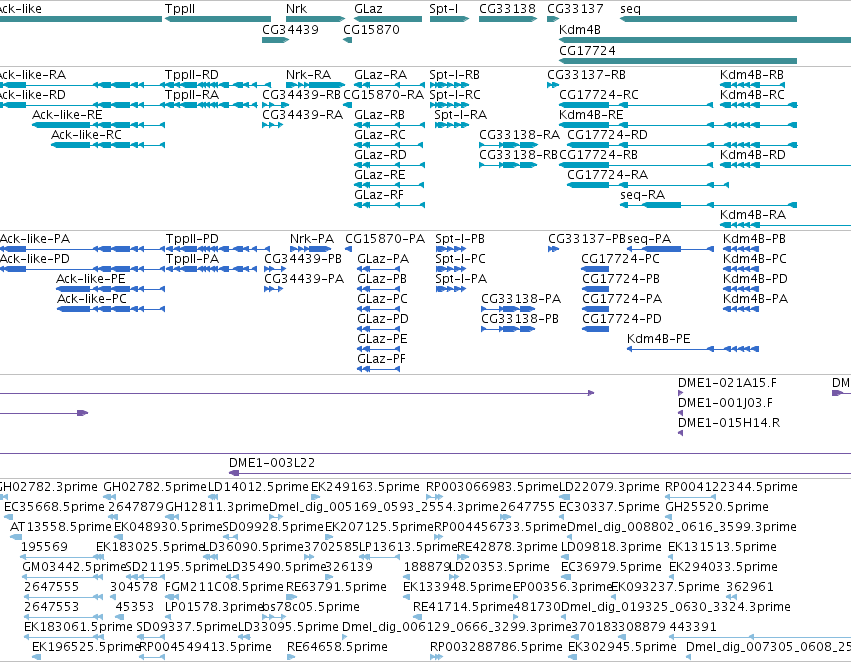Click the Ack-like-PE protein label
Image resolution: width=851 pixels, height=662 pixels.
(91, 278)
